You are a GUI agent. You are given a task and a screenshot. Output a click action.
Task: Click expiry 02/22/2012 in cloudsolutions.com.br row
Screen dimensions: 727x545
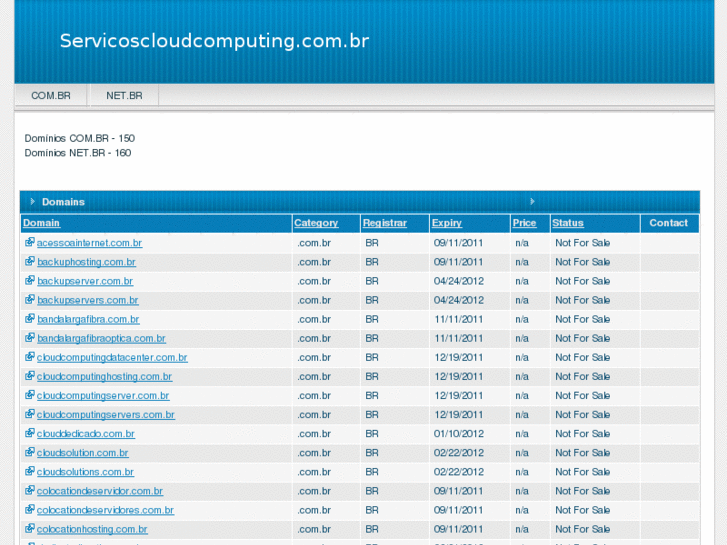(459, 472)
